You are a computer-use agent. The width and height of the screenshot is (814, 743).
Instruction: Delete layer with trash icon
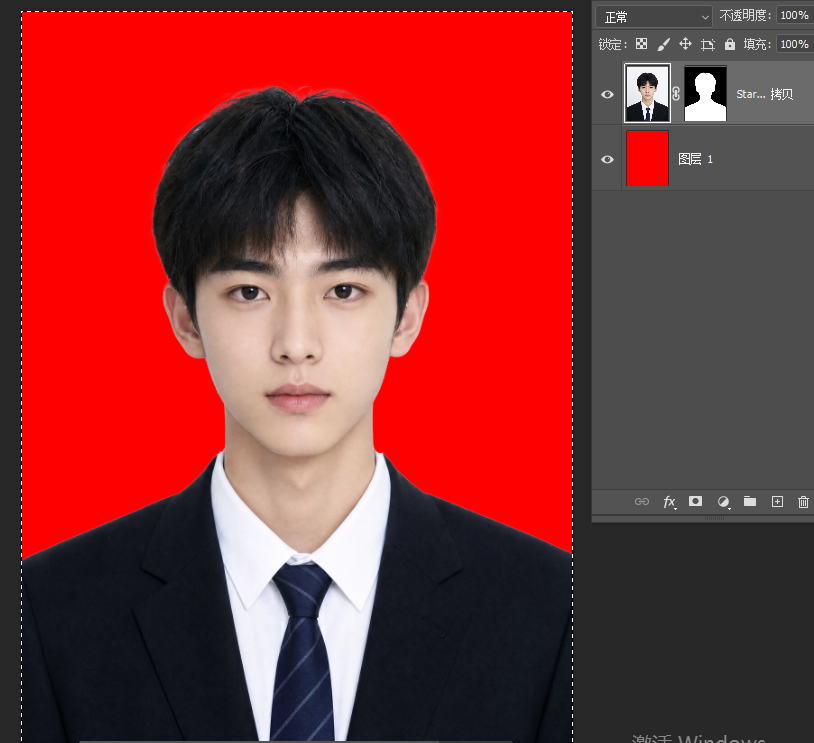[803, 502]
